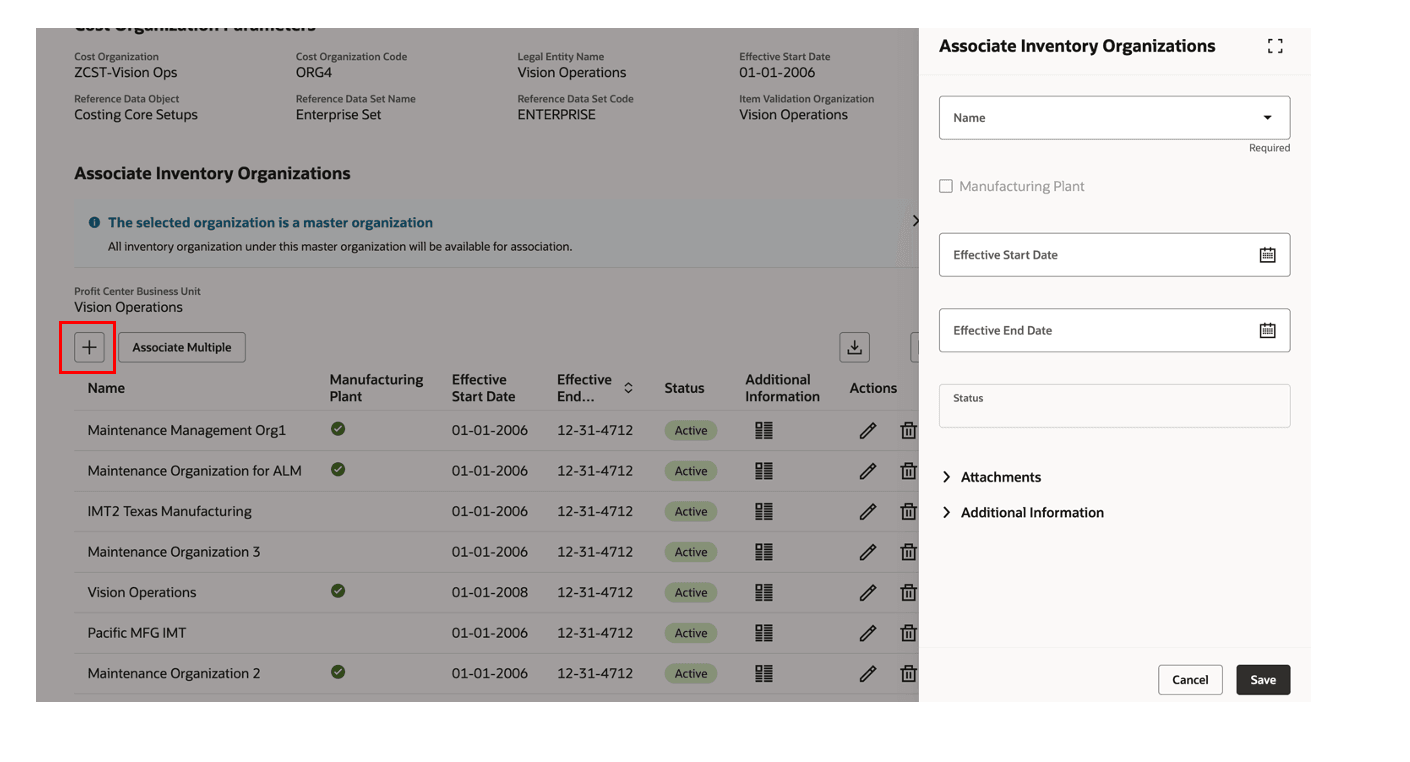
Task: Click the calendar icon for Effective Start Date
Action: point(1268,254)
